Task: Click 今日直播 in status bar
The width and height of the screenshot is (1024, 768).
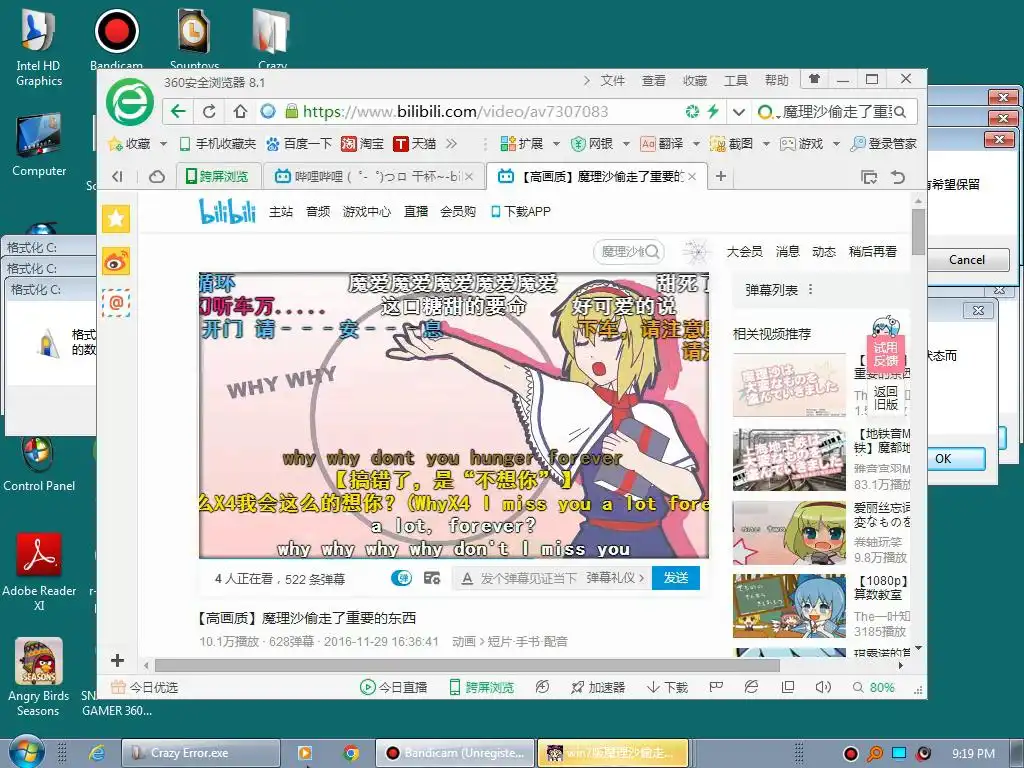Action: [394, 687]
